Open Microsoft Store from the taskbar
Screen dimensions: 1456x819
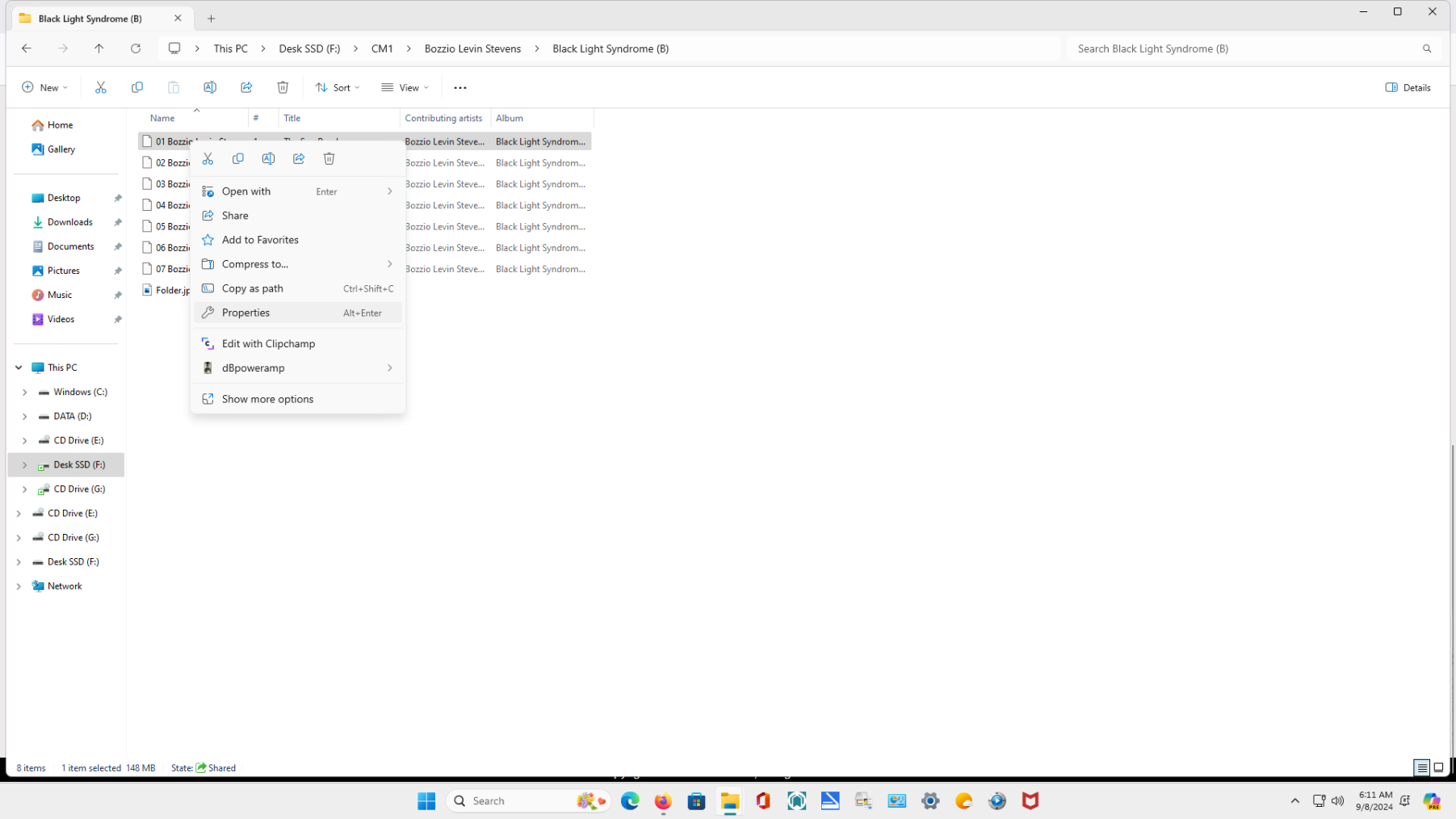[696, 800]
